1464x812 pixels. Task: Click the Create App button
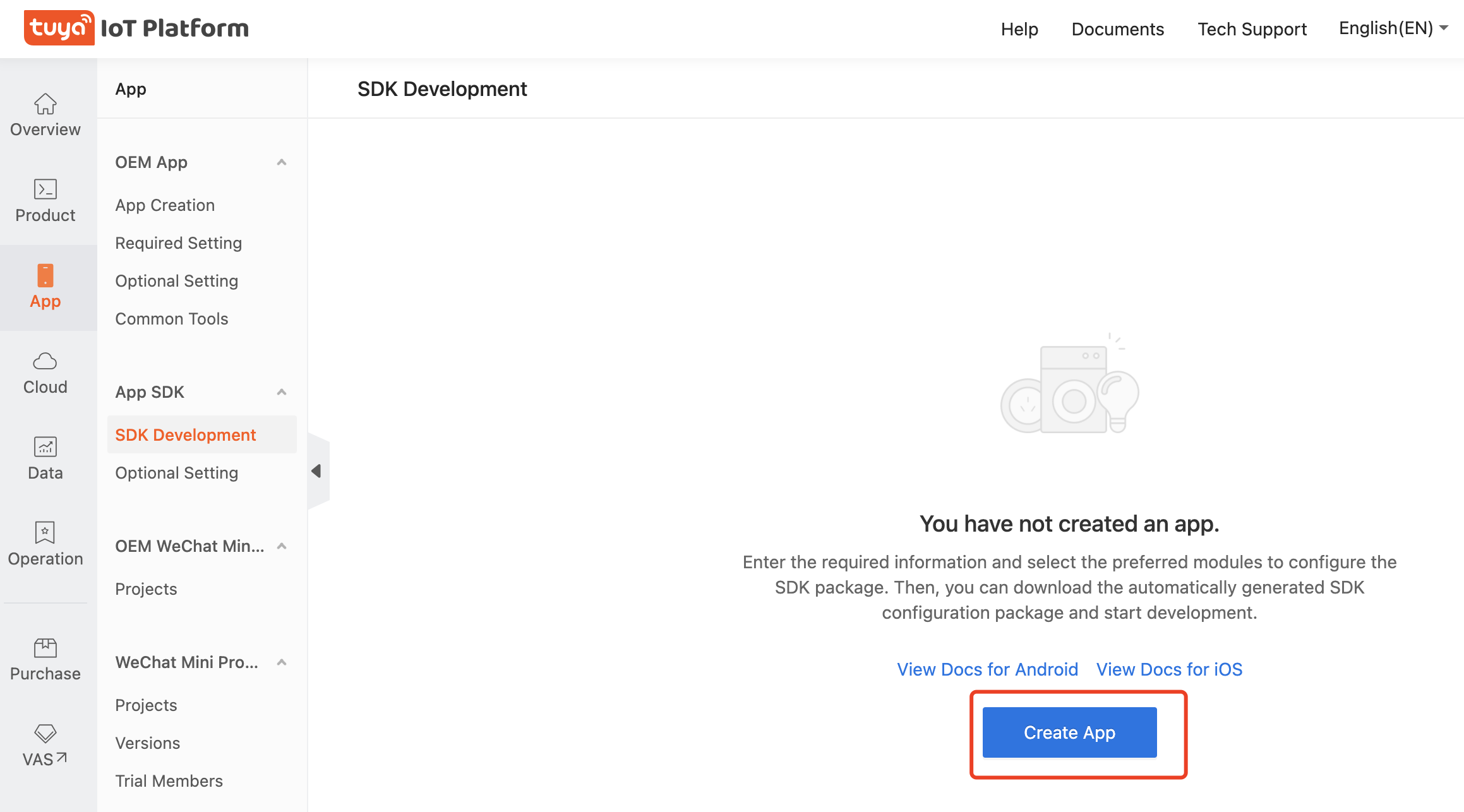click(1069, 732)
